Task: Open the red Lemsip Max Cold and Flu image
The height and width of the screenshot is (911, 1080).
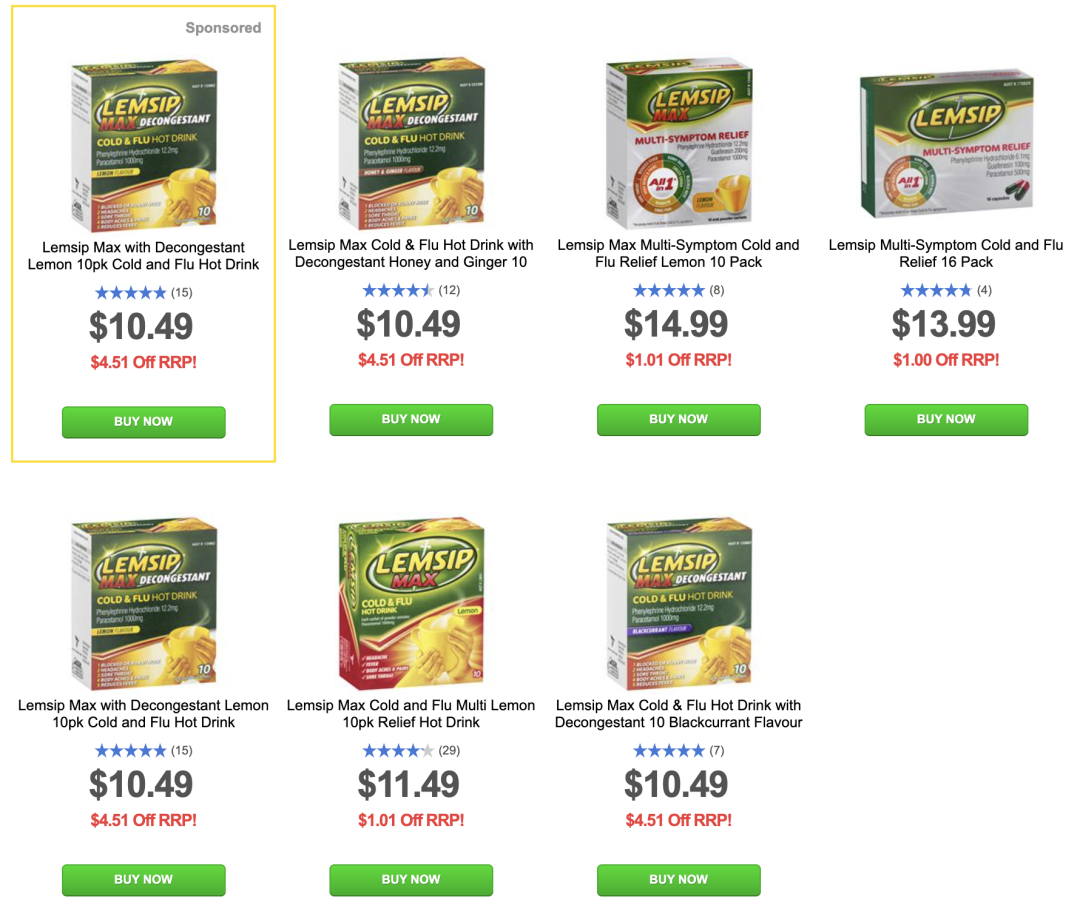Action: [411, 604]
